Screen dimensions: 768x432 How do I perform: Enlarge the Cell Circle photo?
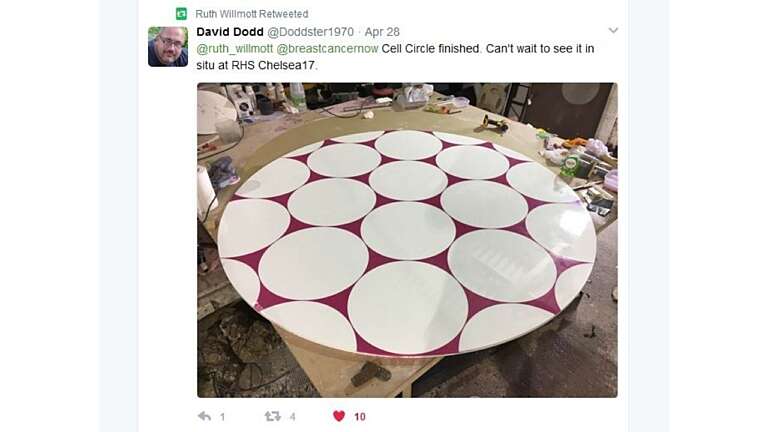click(x=408, y=240)
